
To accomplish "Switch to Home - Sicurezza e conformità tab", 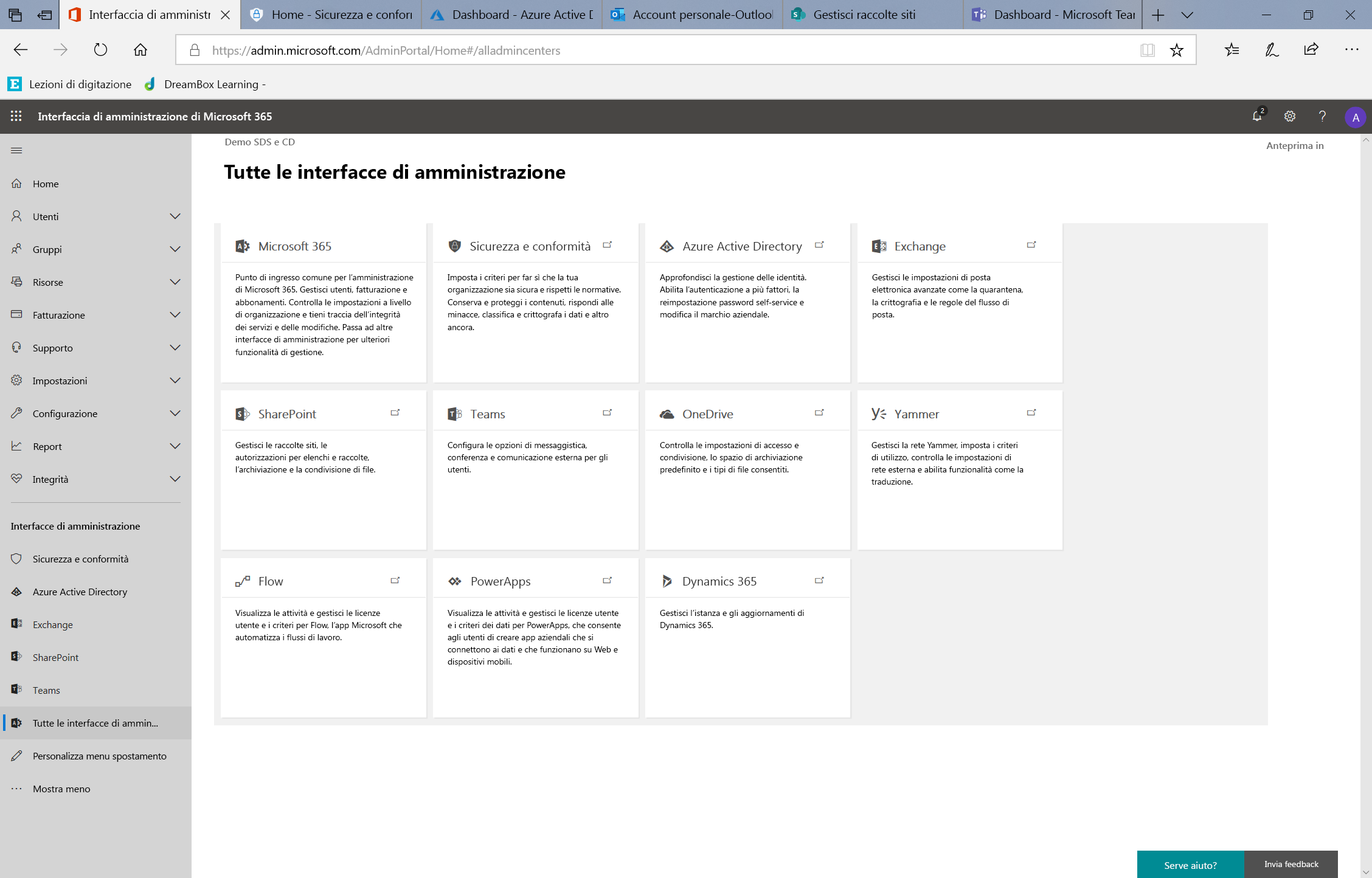I will 331,15.
